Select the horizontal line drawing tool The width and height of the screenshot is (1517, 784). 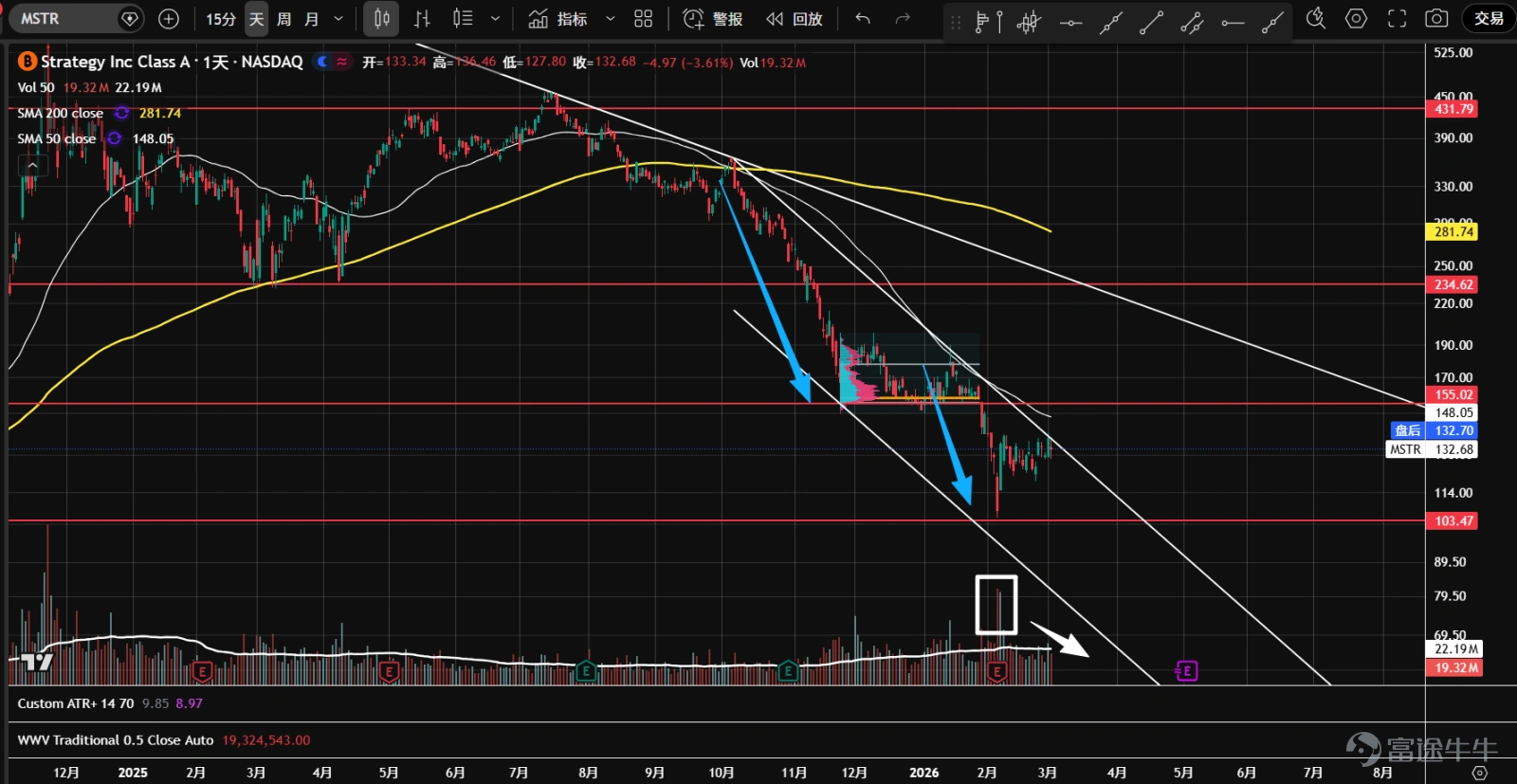[1070, 22]
